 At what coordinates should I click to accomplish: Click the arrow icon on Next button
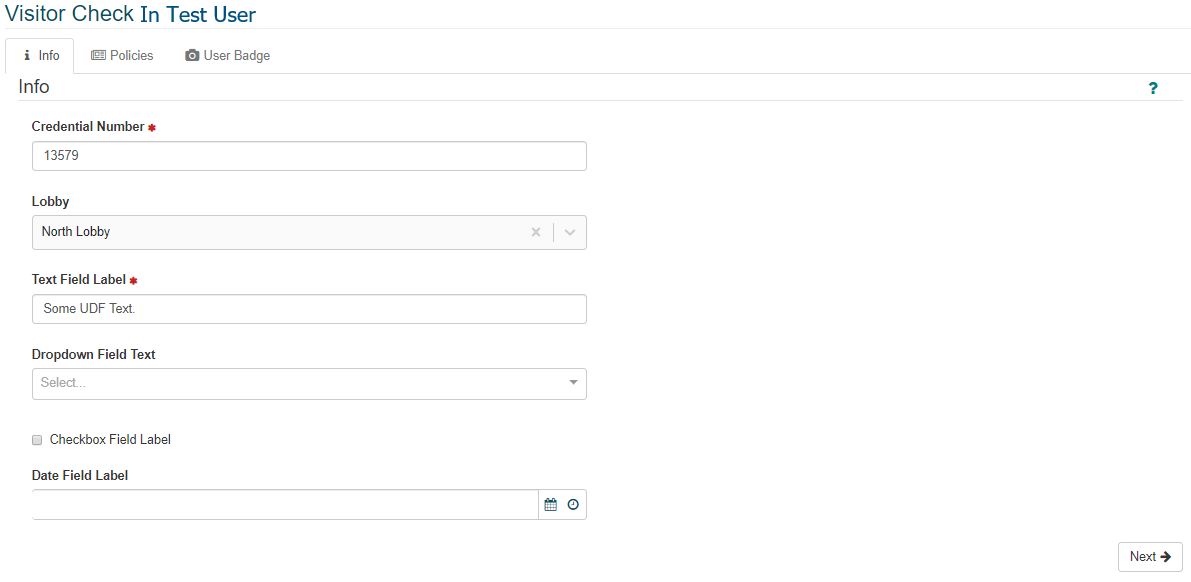coord(1166,557)
